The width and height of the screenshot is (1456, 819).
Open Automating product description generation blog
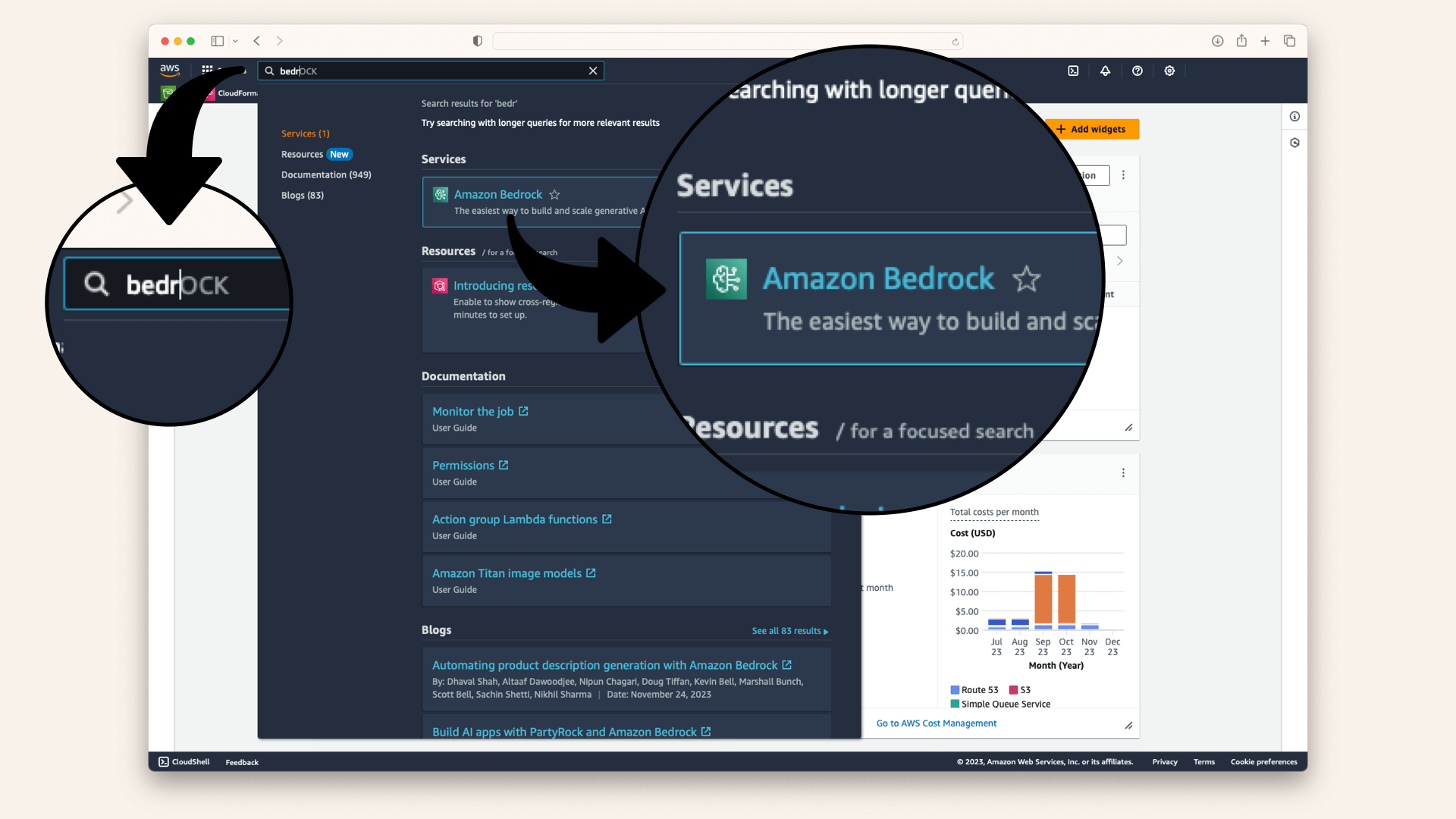click(611, 665)
